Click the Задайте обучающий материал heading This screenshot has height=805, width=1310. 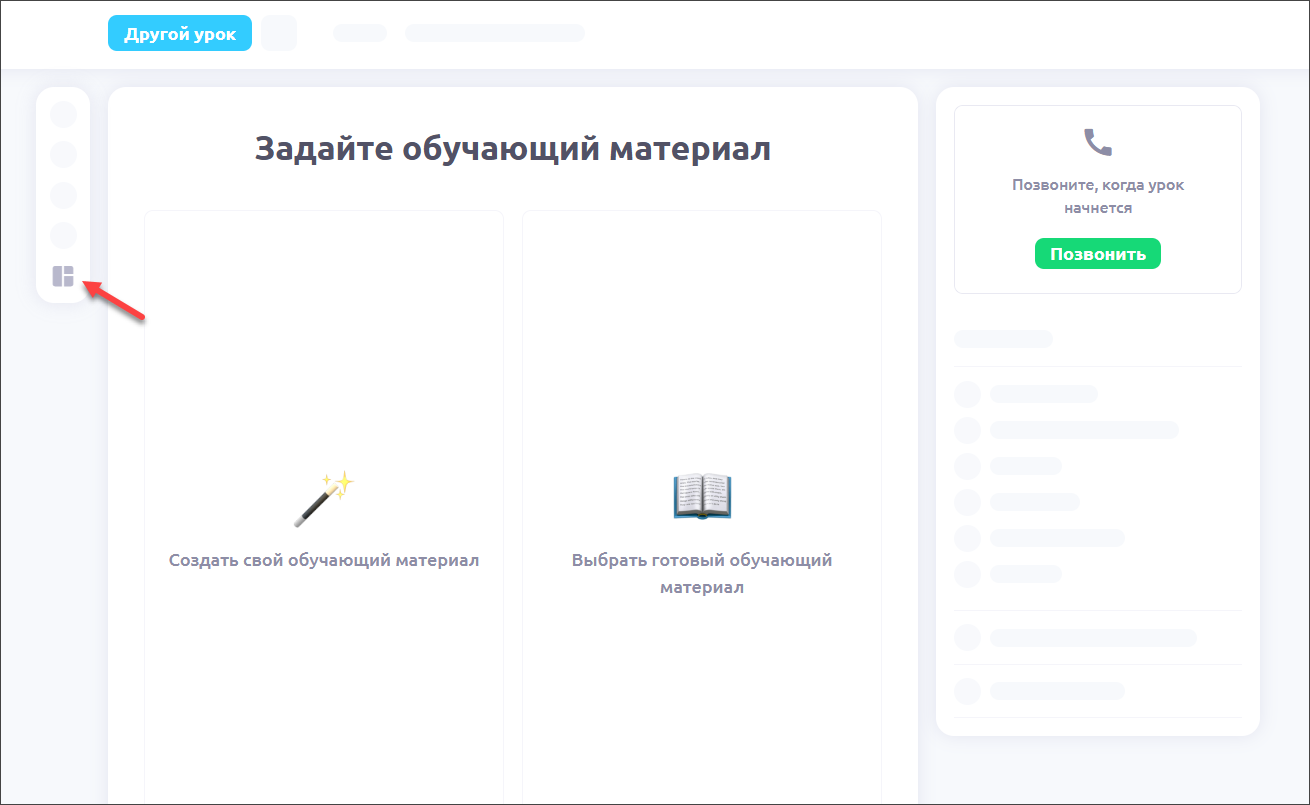click(513, 148)
